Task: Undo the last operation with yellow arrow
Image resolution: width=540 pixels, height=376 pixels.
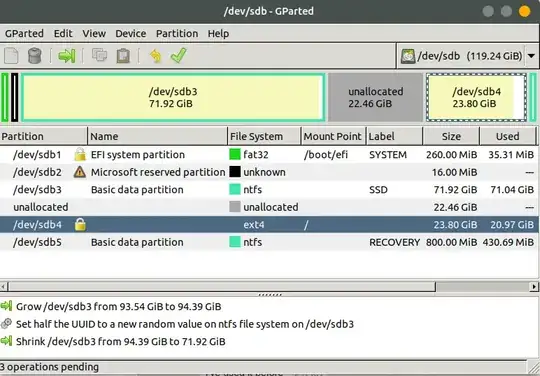Action: (156, 56)
